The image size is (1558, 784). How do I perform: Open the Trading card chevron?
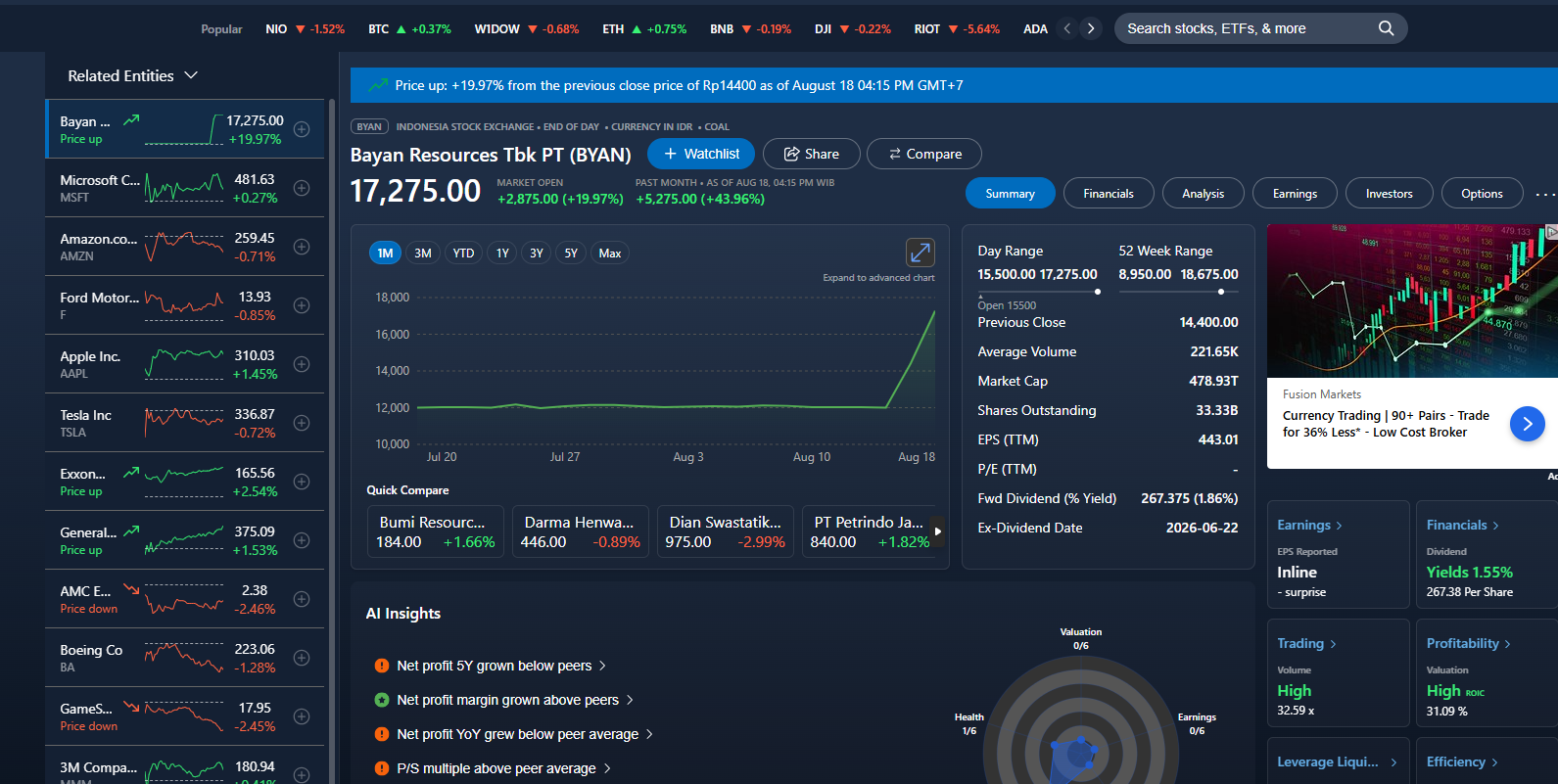(1333, 644)
